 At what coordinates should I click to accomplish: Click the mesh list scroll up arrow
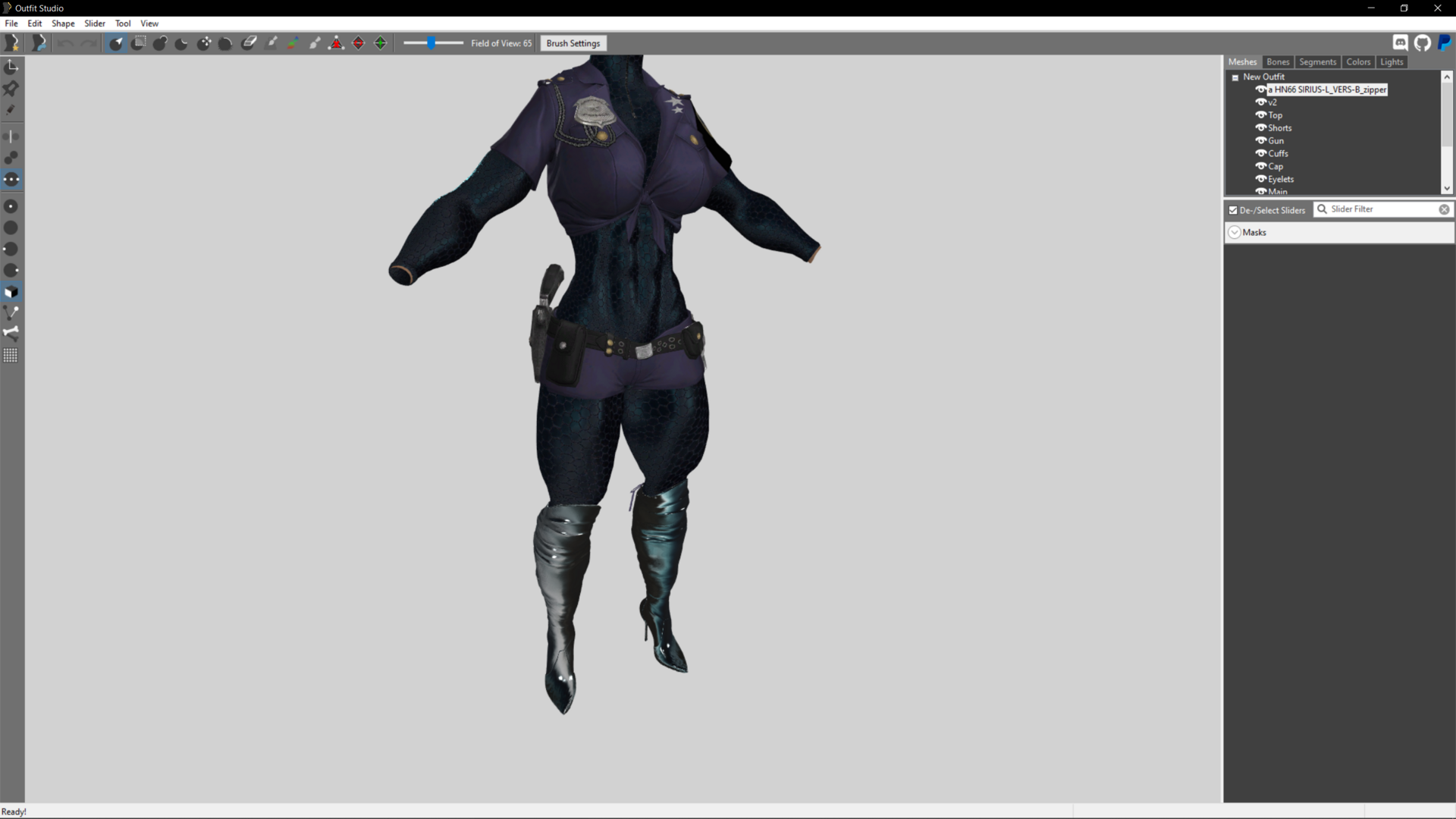click(1446, 77)
